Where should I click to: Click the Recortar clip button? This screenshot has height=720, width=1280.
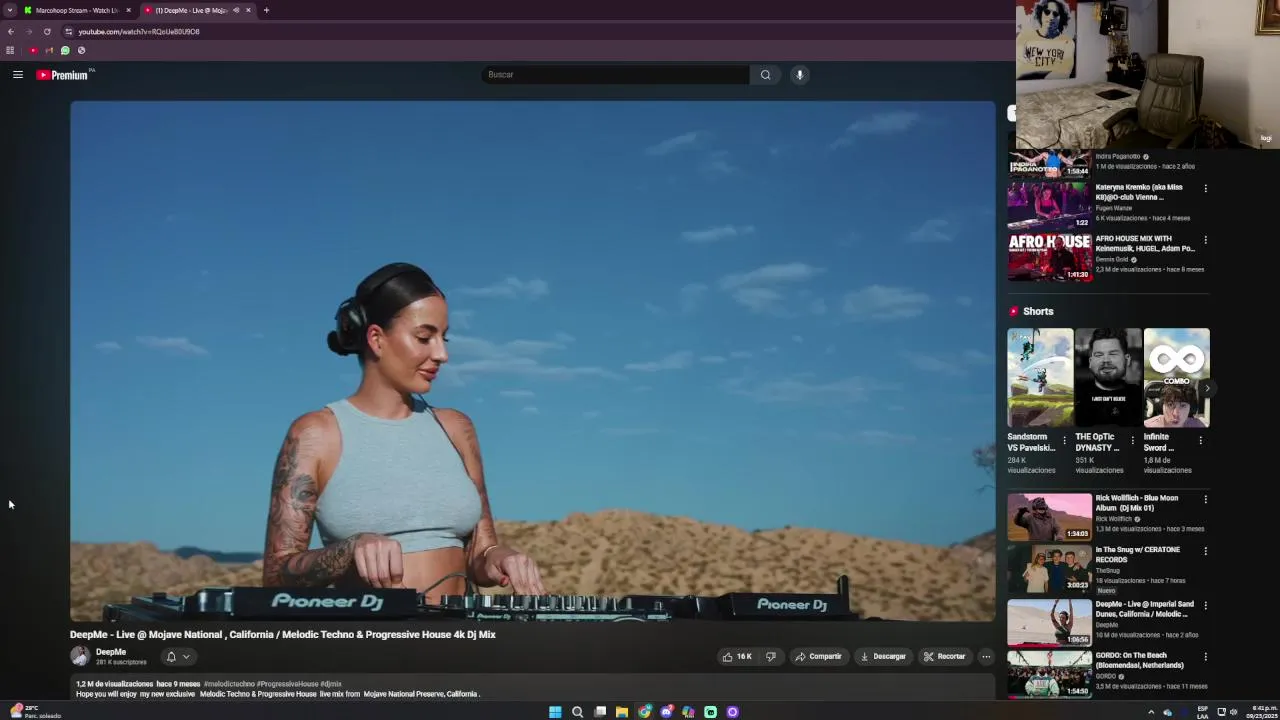[944, 656]
